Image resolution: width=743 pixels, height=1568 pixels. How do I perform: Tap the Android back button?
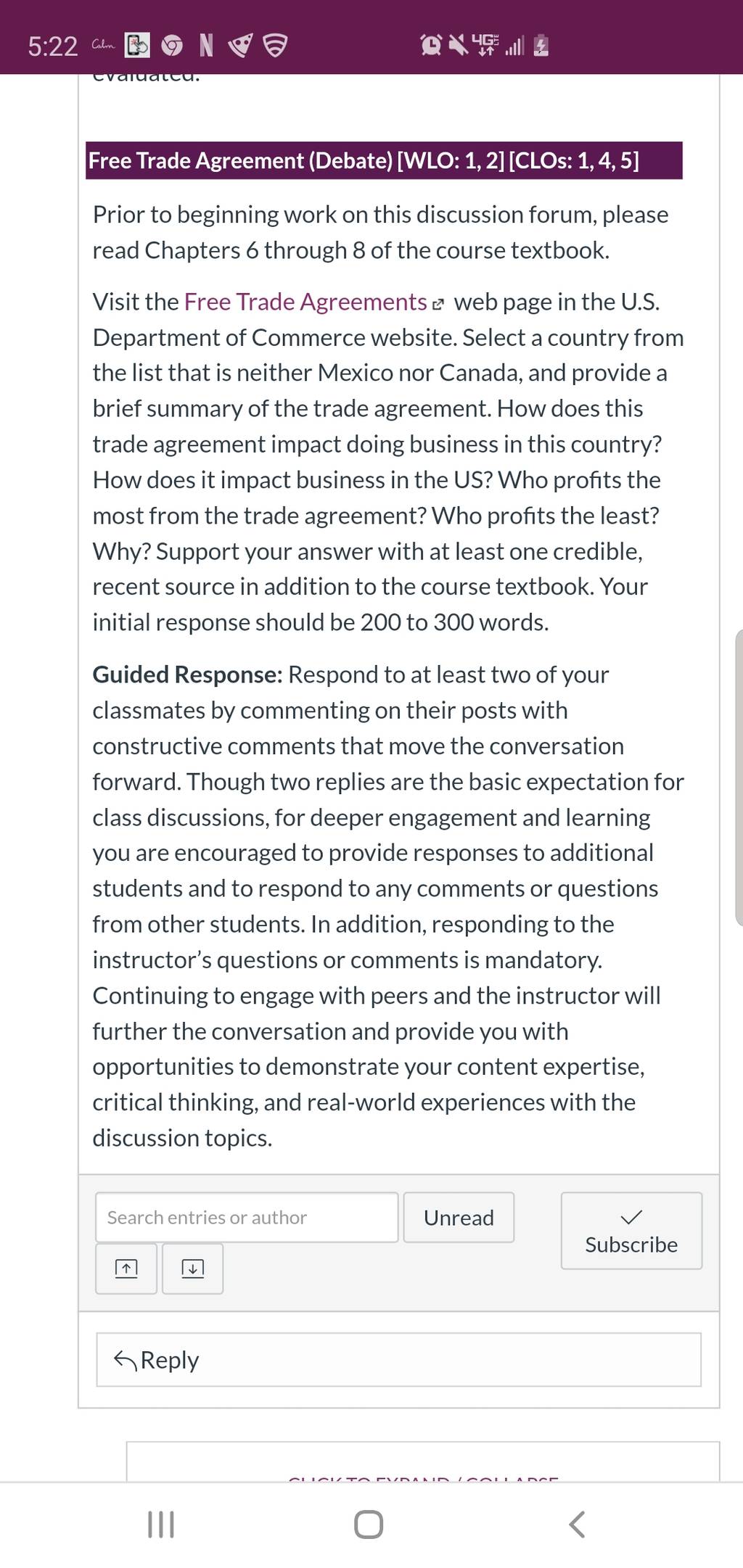click(577, 1524)
